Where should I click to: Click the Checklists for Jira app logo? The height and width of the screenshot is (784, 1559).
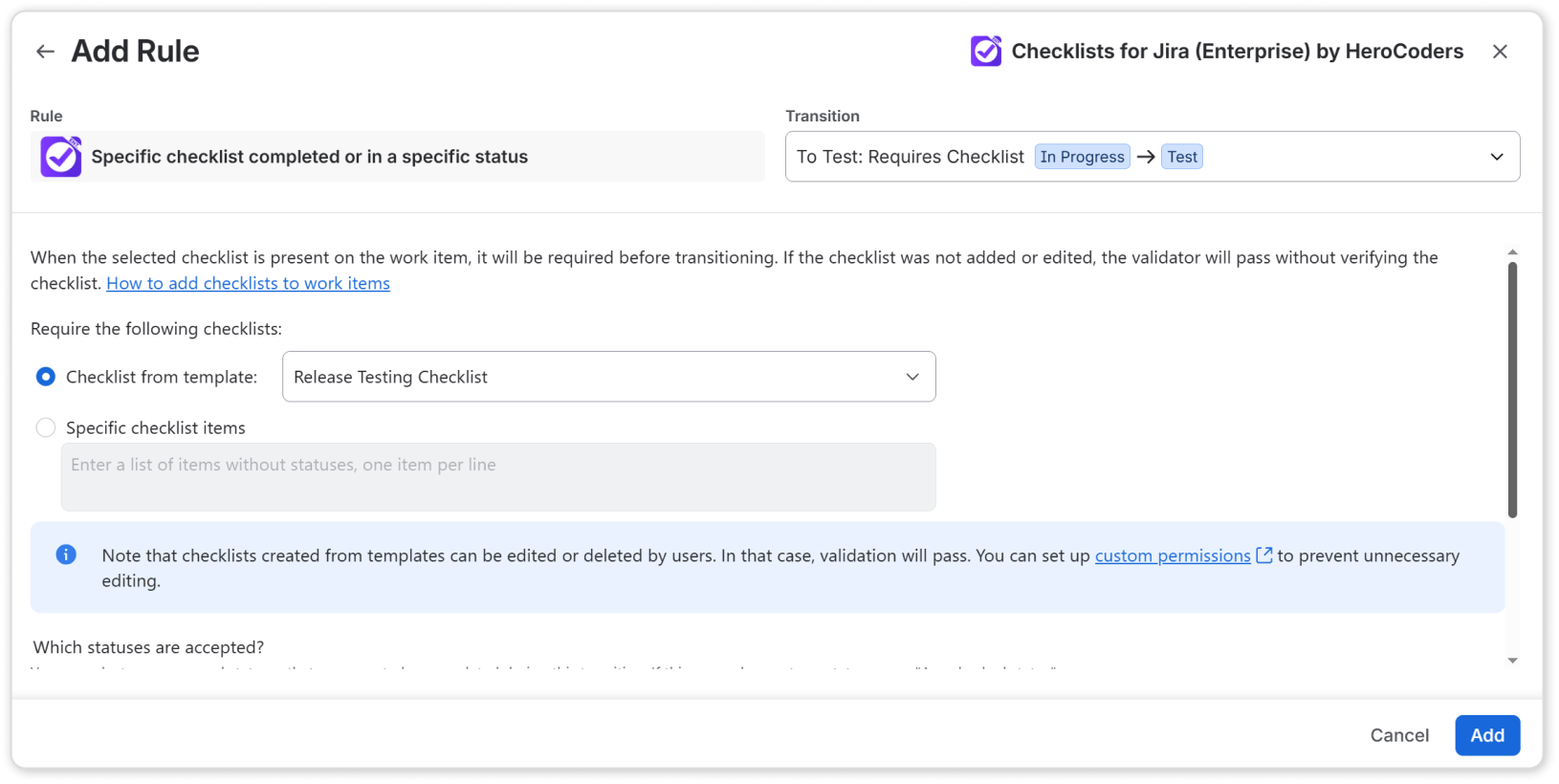click(986, 51)
